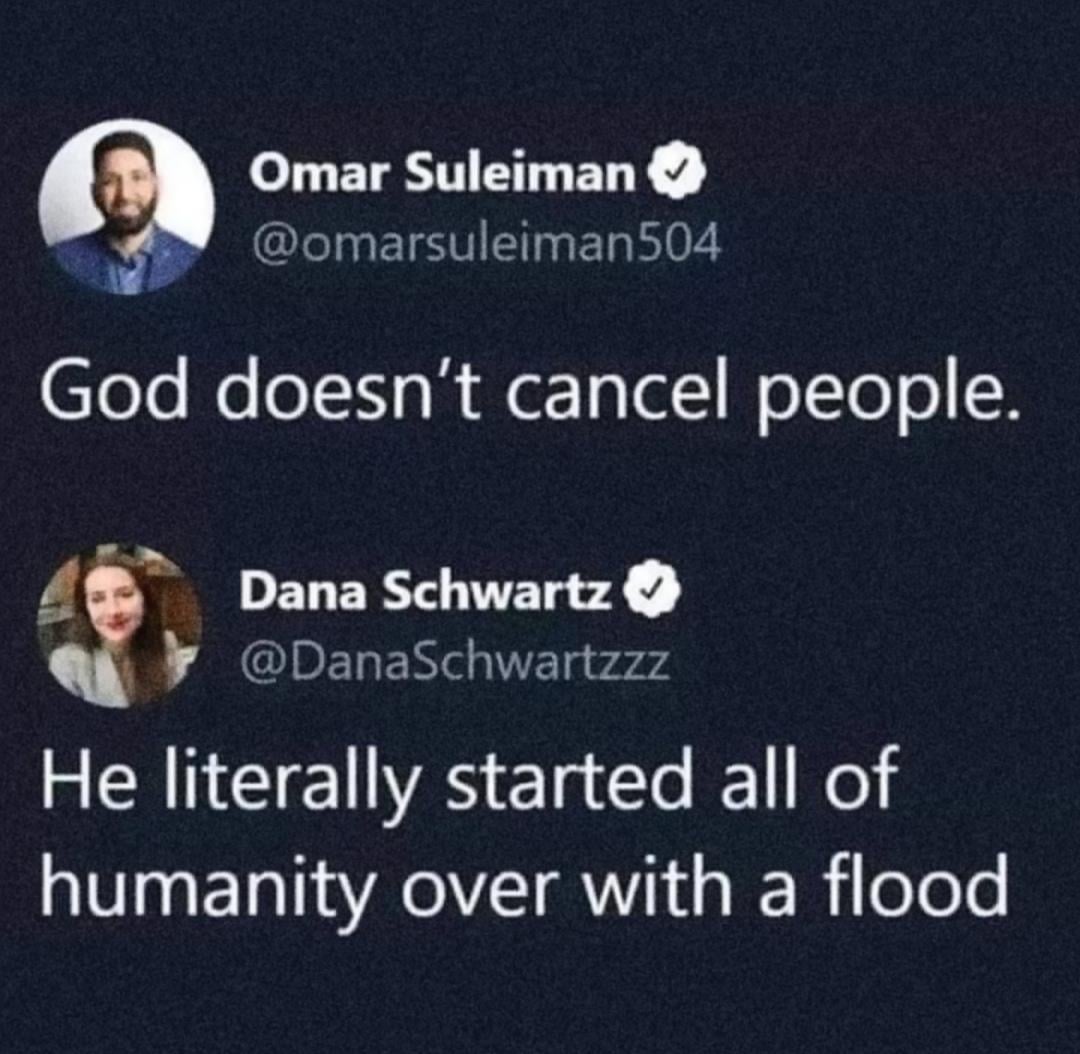
Task: Open the Omar Suleiman display name
Action: tap(442, 177)
